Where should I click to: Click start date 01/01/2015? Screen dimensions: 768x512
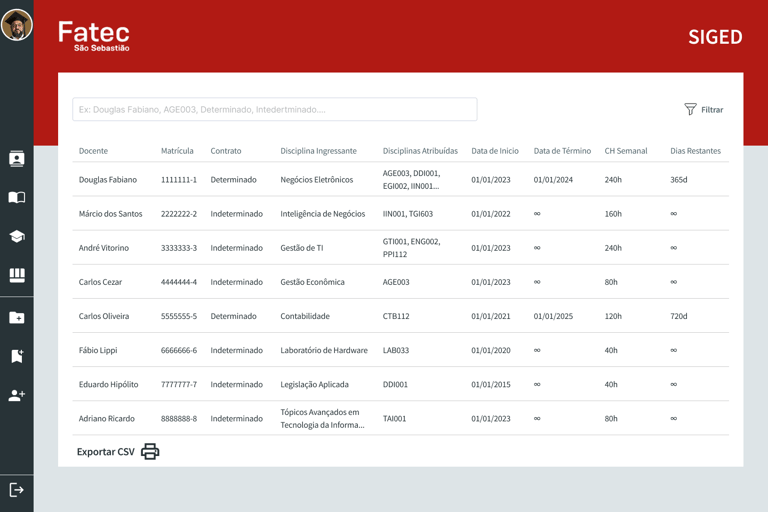491,385
